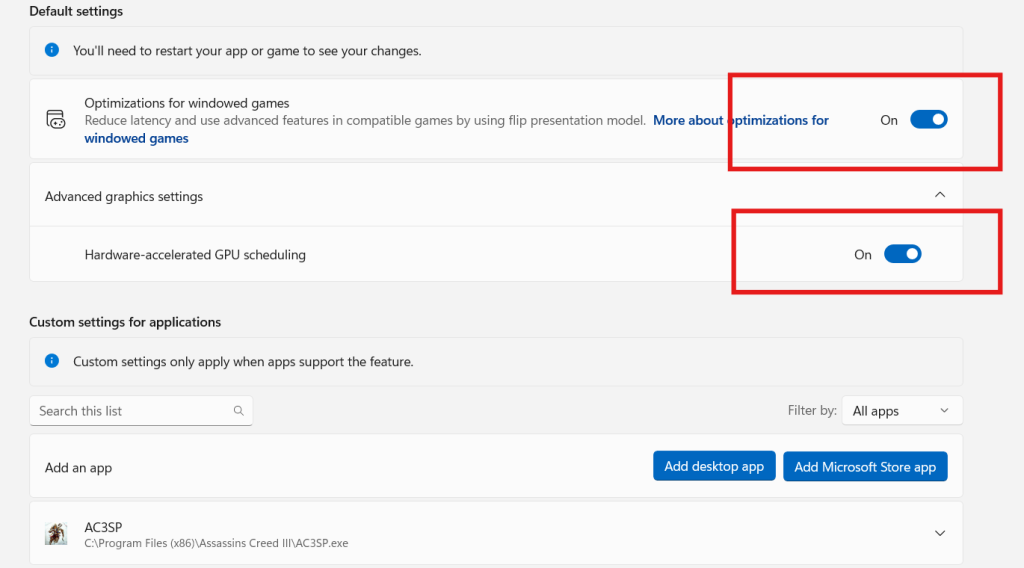The width and height of the screenshot is (1024, 568).
Task: Disable Optimizations for windowed games toggle
Action: coord(928,120)
